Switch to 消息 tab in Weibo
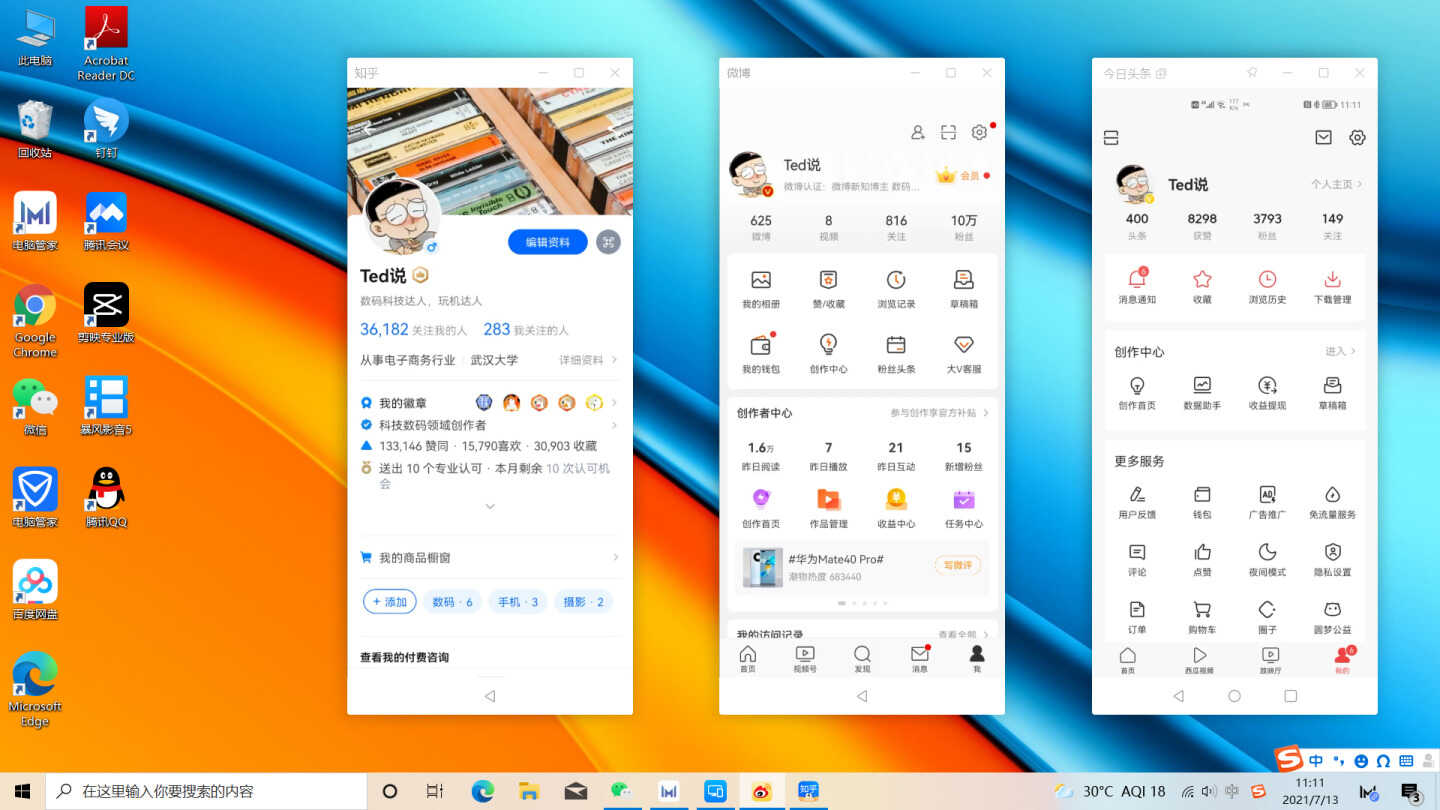This screenshot has width=1440, height=810. (919, 659)
